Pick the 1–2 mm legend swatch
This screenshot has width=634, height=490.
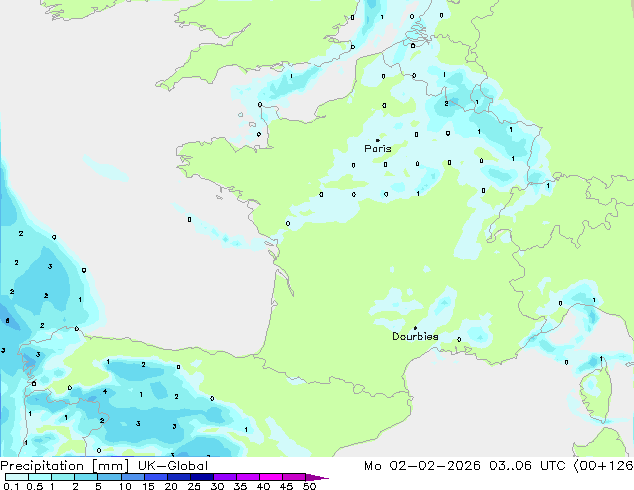(63, 477)
